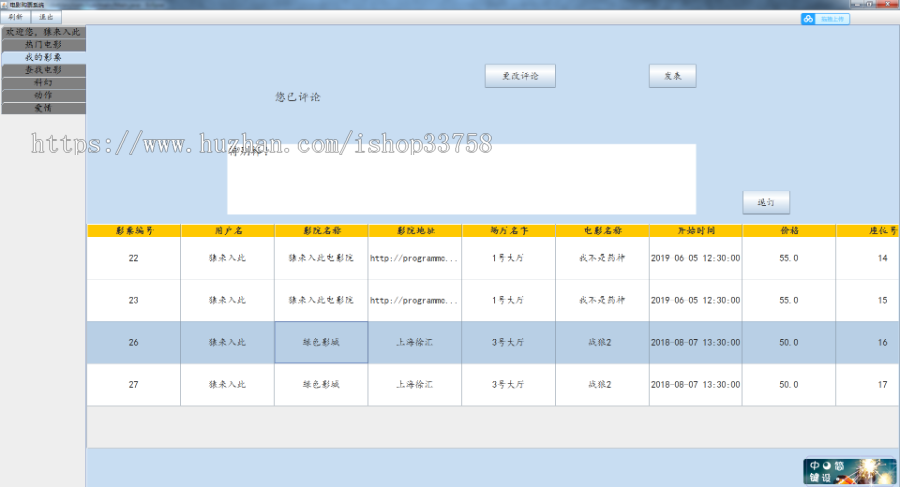
Task: Click the 用户名 column header
Action: point(228,231)
